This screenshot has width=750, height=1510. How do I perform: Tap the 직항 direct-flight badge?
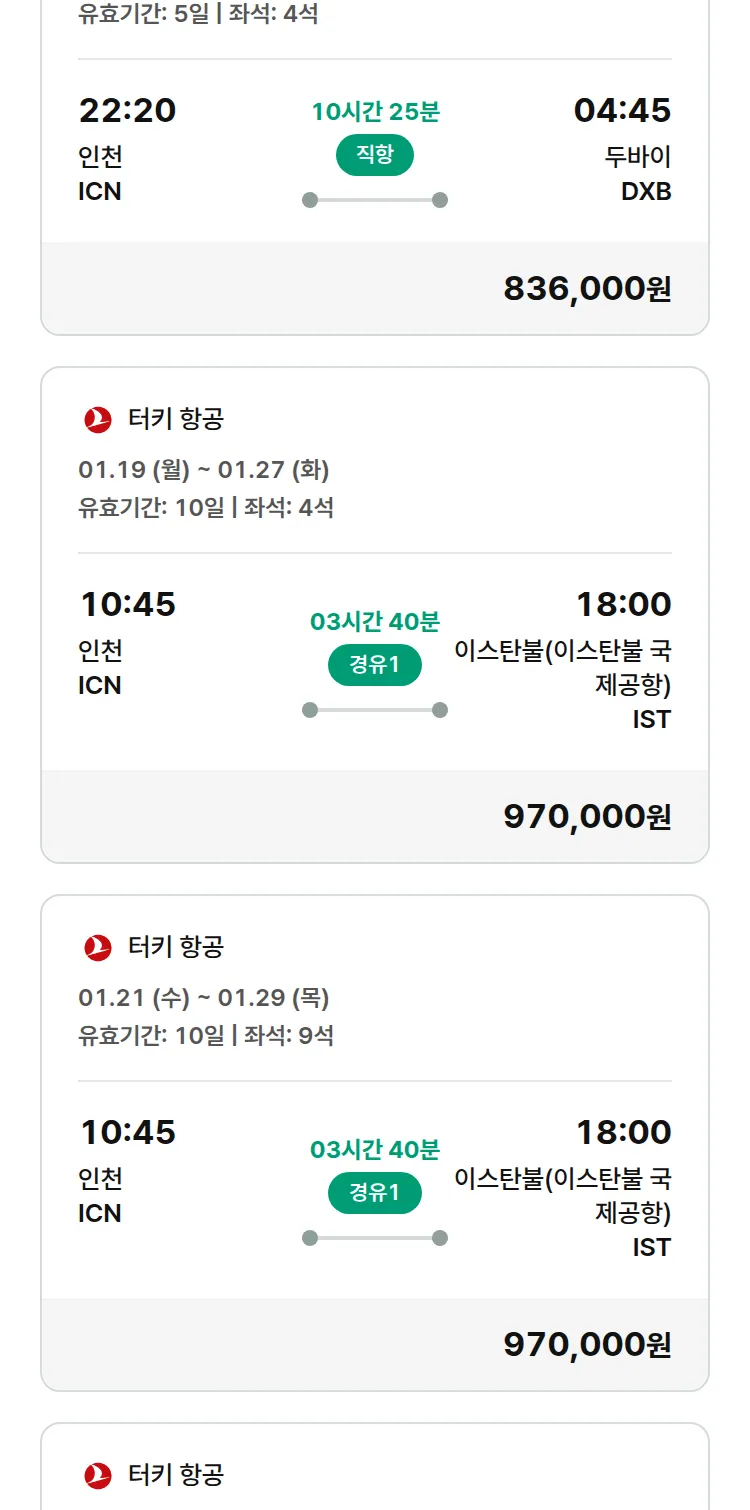point(375,155)
